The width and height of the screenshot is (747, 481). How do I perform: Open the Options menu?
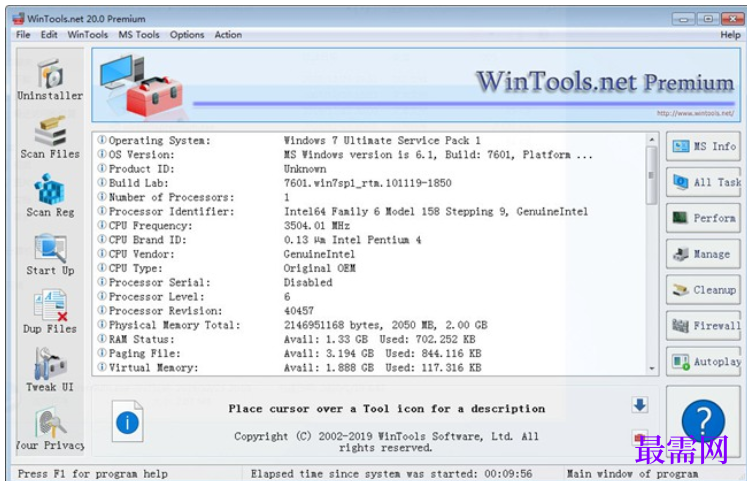click(x=187, y=35)
